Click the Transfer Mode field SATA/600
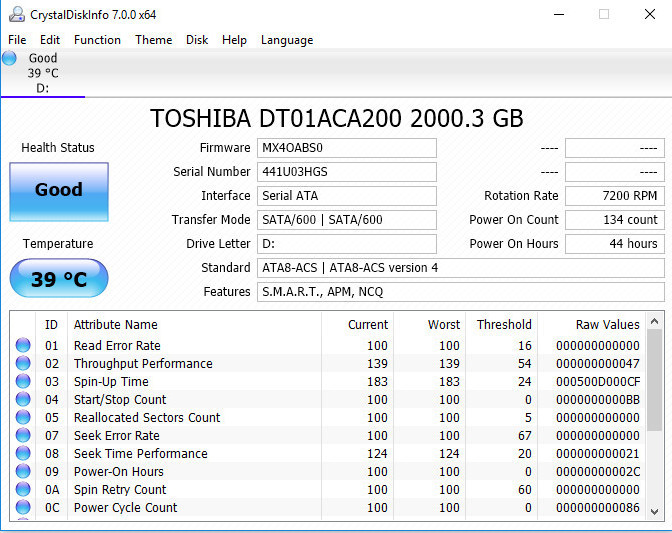Image resolution: width=672 pixels, height=533 pixels. click(x=347, y=220)
